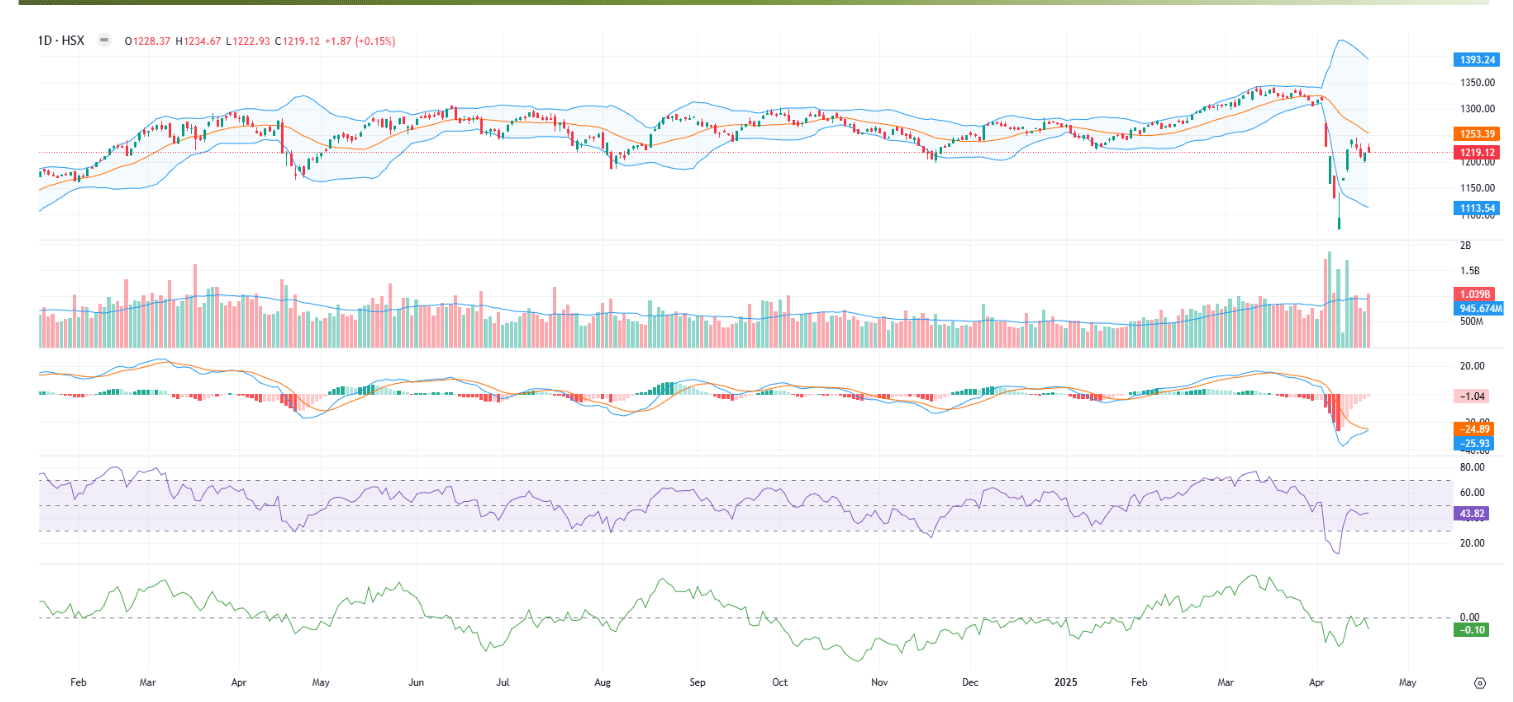
Task: Select the orange 1253.39 basis price label
Action: 1475,134
